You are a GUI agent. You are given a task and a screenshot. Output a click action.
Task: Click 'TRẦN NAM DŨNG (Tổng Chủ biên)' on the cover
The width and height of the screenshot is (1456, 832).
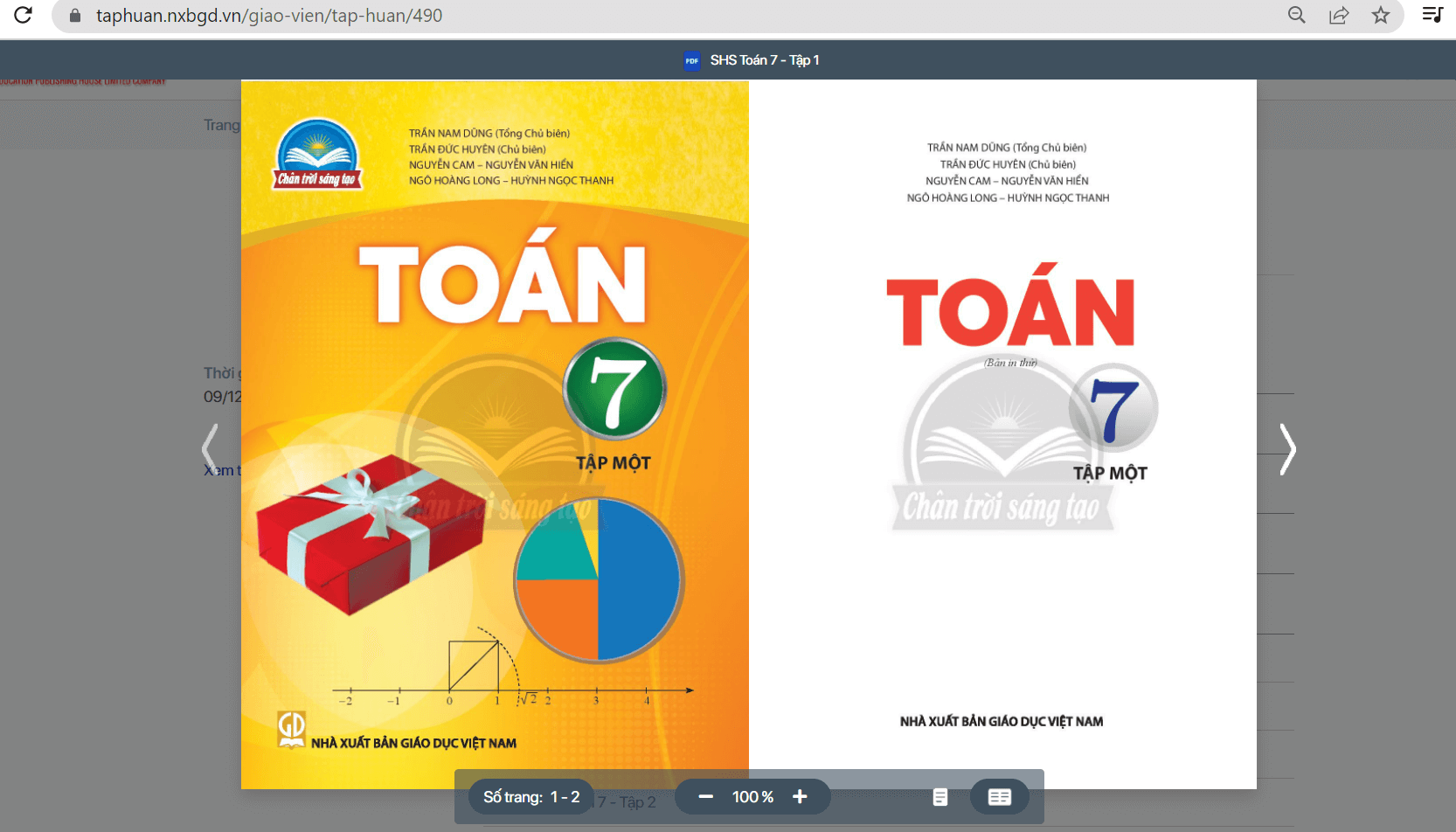tap(489, 133)
